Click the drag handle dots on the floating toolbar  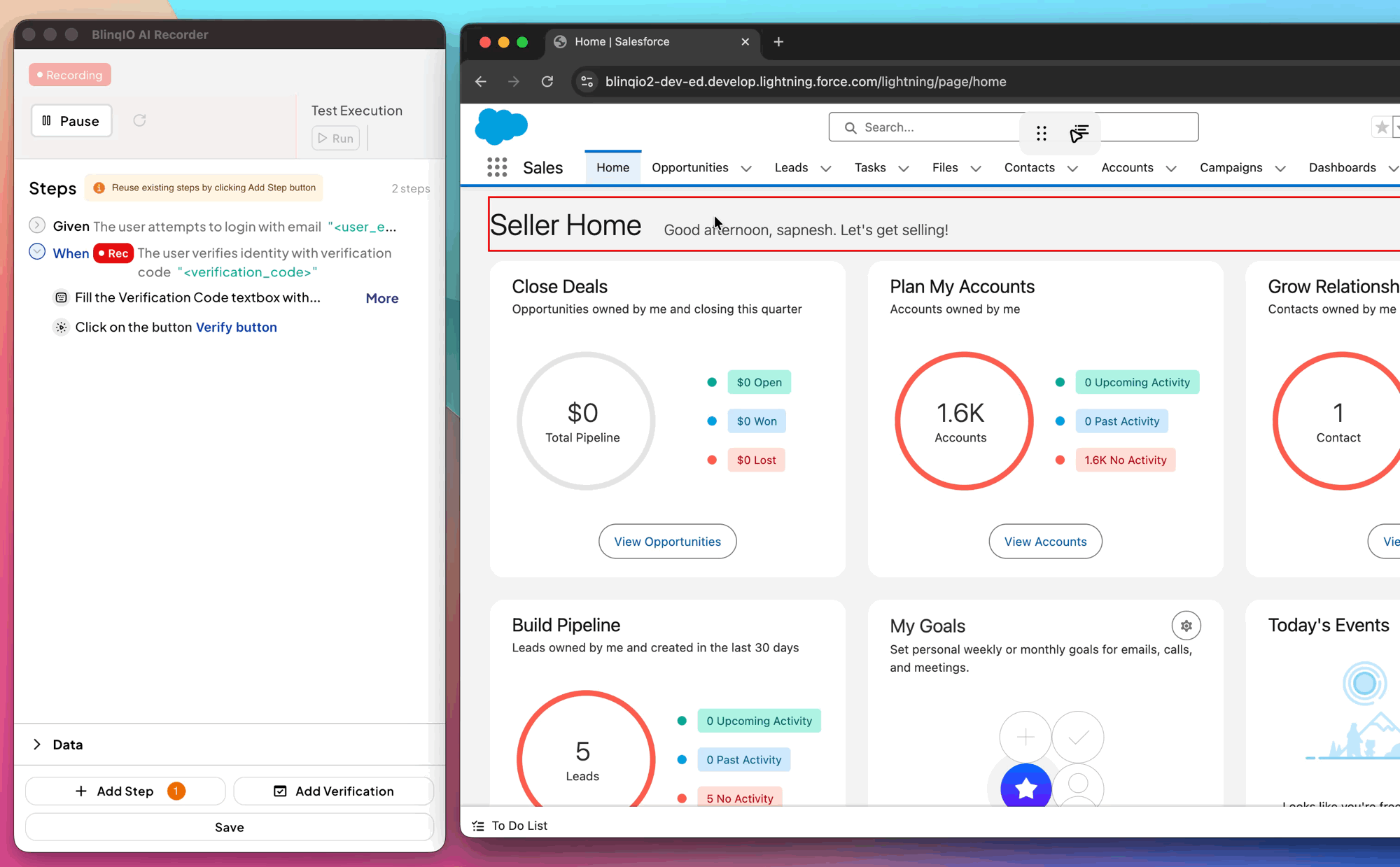click(x=1042, y=133)
